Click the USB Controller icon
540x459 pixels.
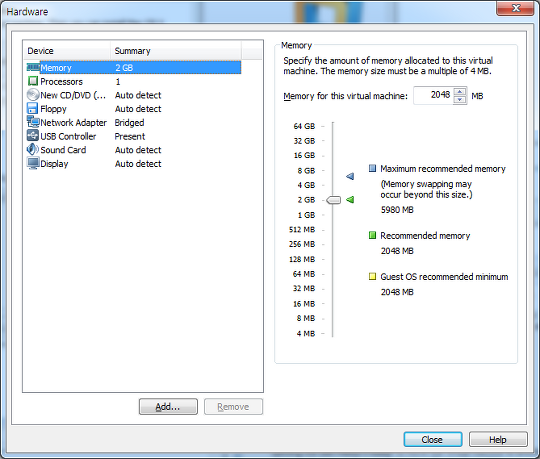tap(33, 136)
